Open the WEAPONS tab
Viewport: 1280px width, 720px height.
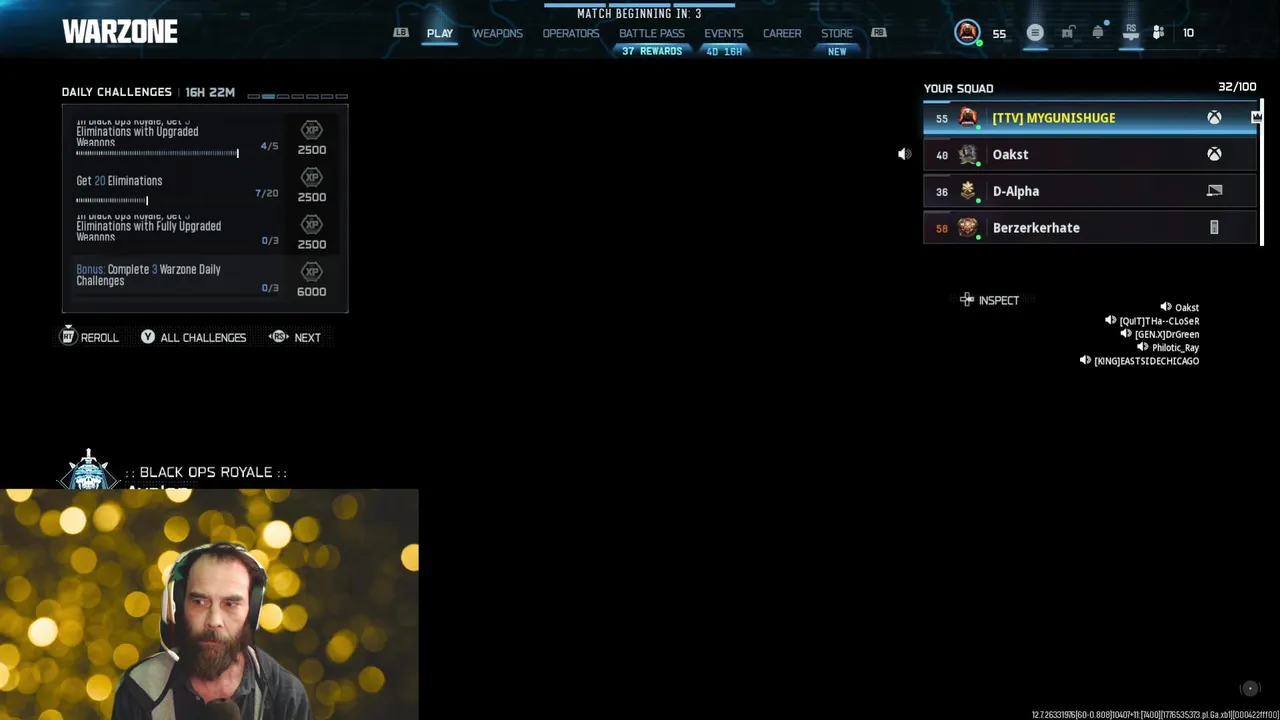click(x=497, y=33)
